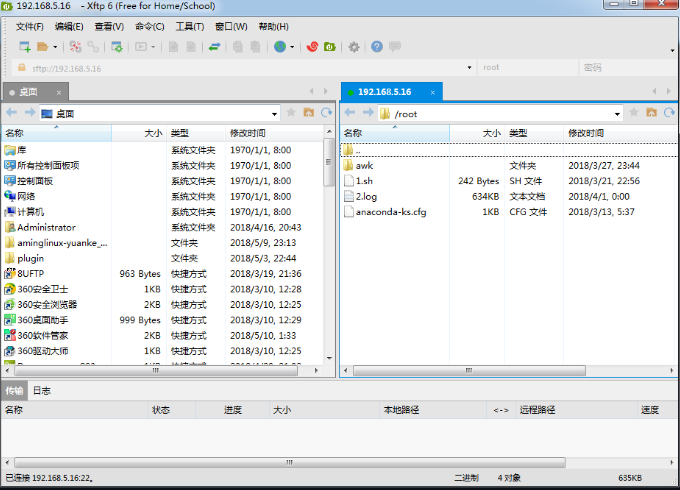
Task: Click the green session properties toolbar icon
Action: [117, 46]
